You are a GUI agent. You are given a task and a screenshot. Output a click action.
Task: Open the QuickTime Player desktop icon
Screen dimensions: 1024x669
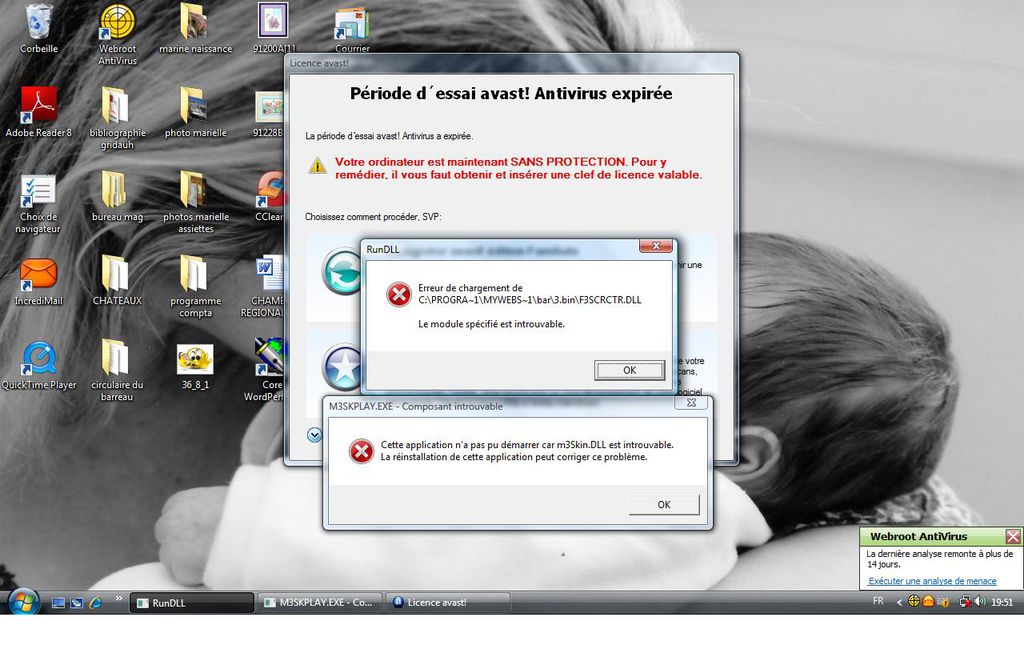point(39,358)
